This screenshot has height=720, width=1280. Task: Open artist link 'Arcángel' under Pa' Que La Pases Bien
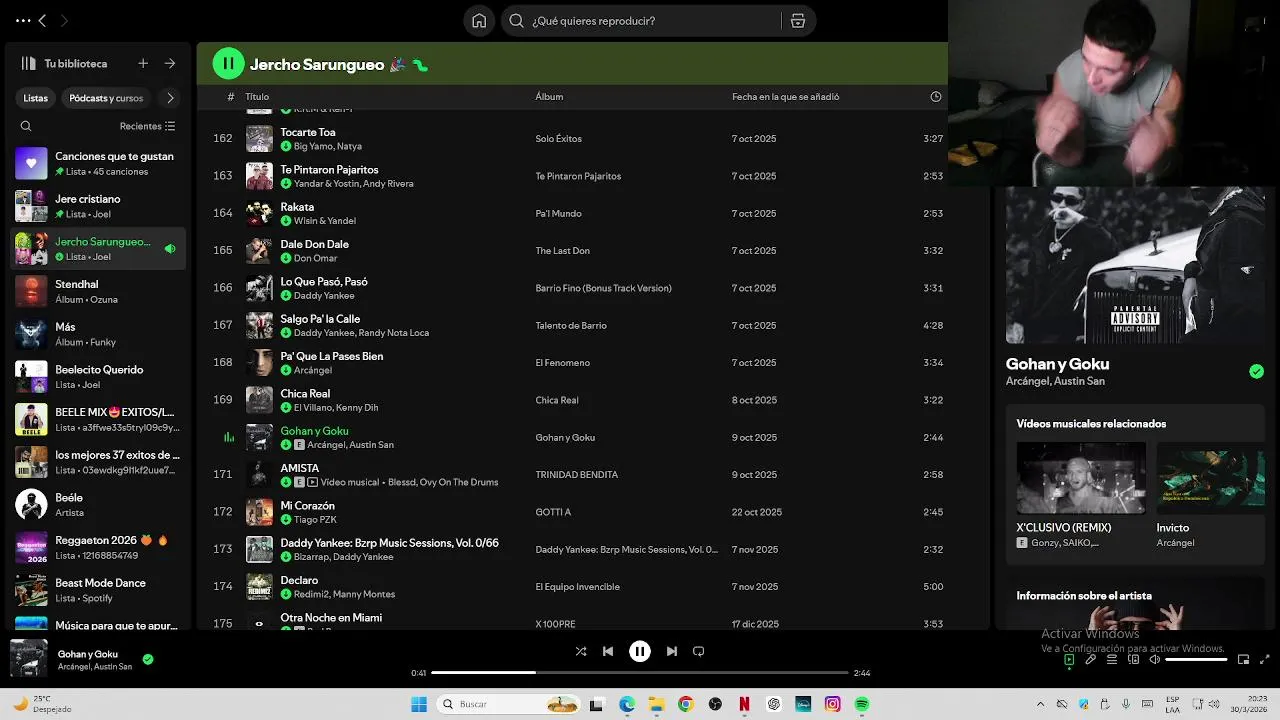313,370
